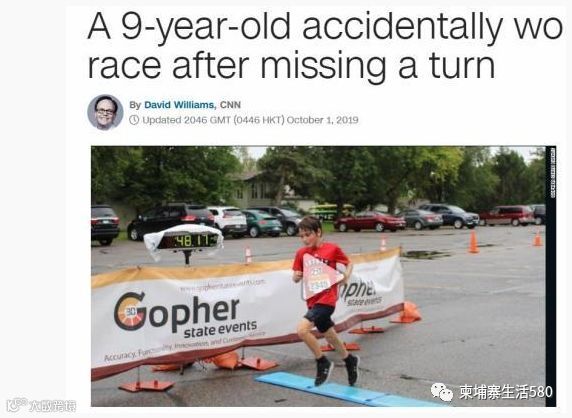Click the red sedan in parking lot

click(370, 221)
